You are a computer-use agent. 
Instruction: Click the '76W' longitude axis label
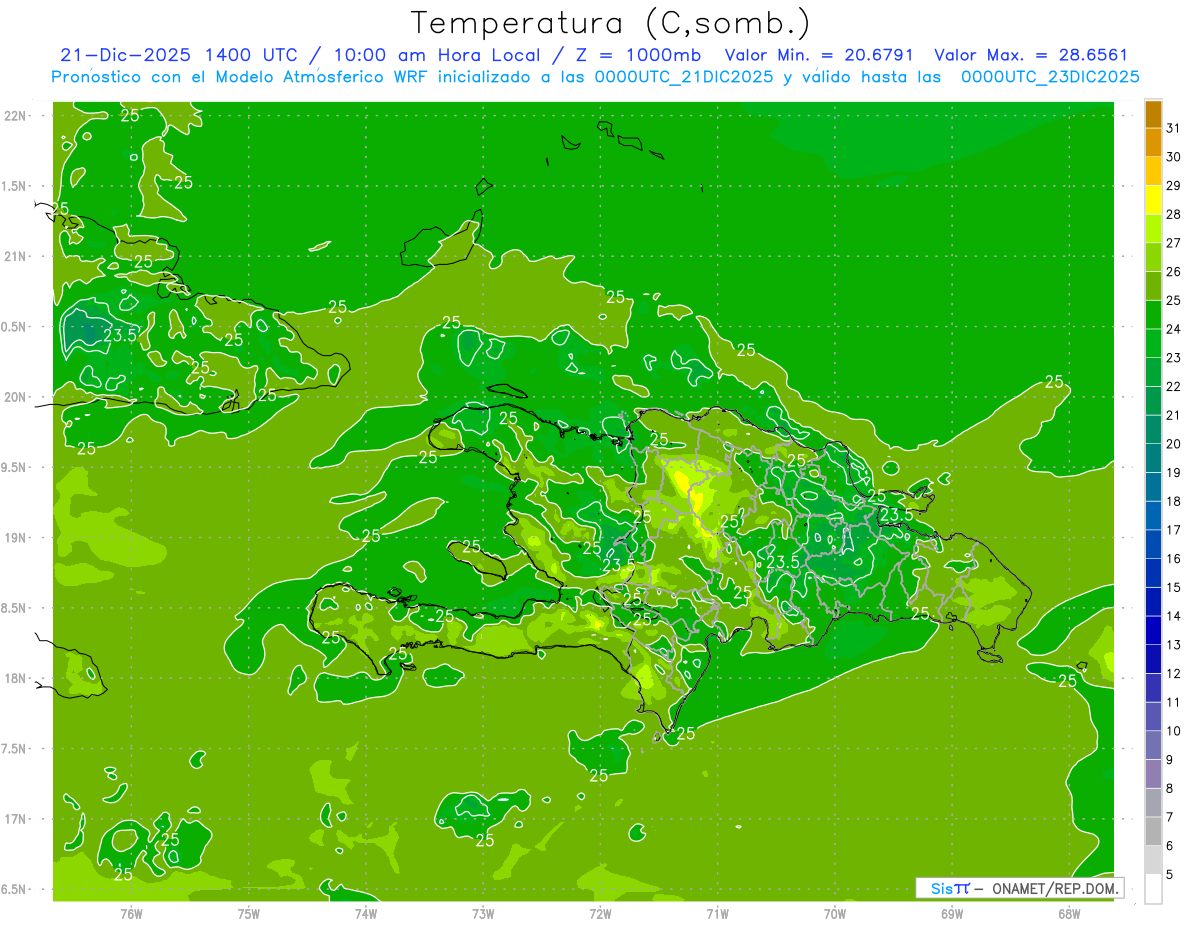(x=132, y=913)
